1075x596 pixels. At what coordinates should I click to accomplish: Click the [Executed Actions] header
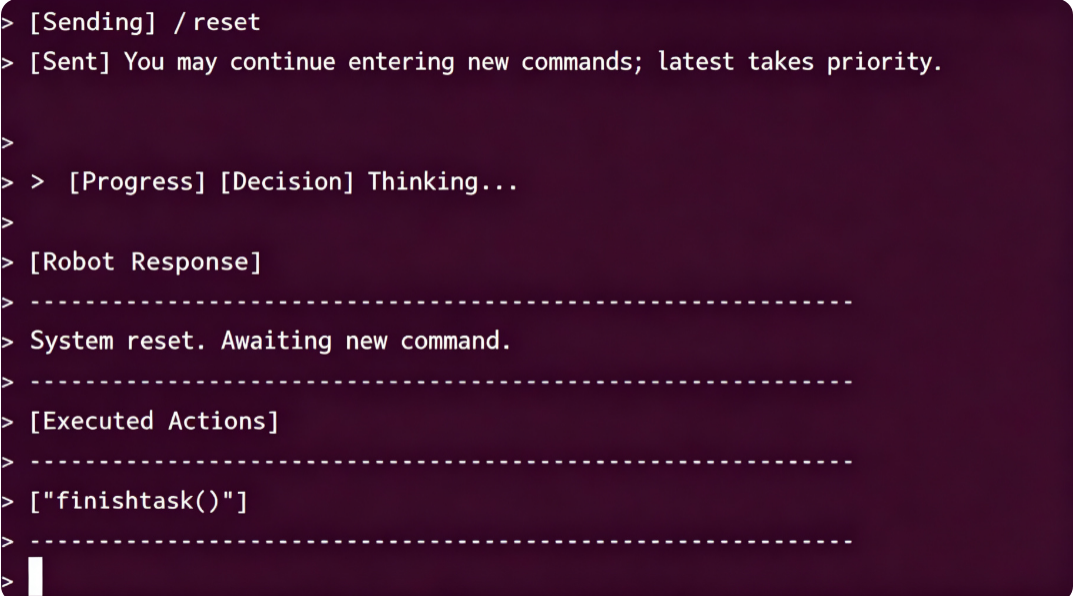[154, 421]
